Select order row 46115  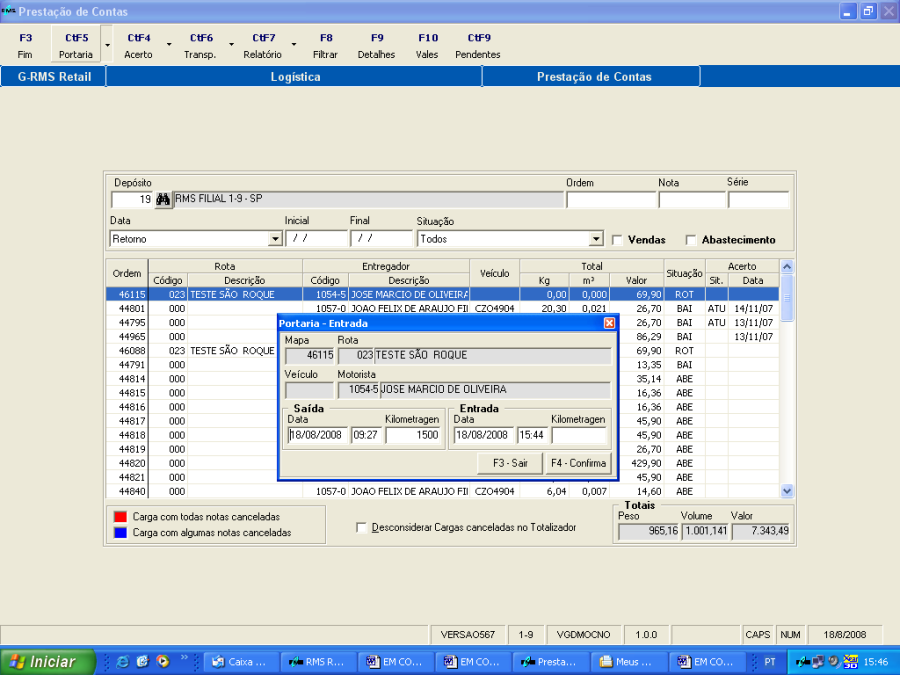(442, 294)
